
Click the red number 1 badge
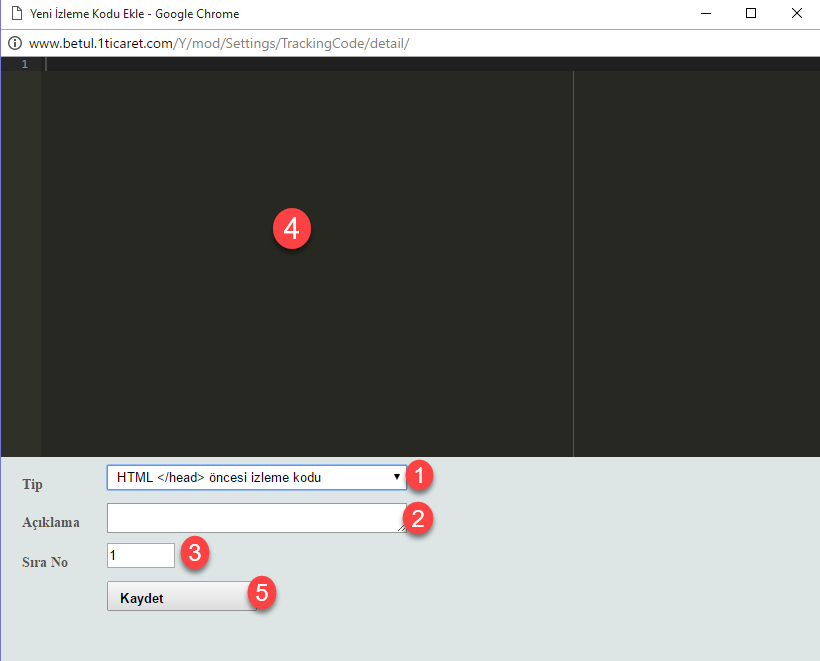pos(422,476)
